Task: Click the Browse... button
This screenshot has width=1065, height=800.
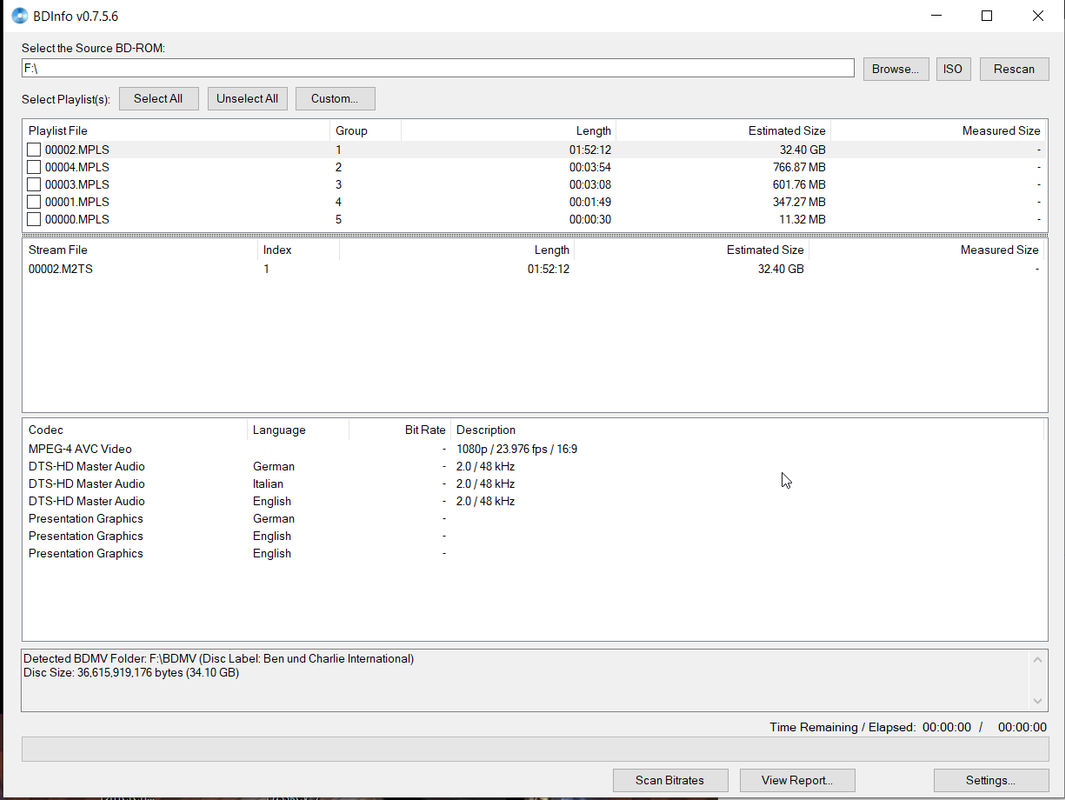Action: [x=895, y=69]
